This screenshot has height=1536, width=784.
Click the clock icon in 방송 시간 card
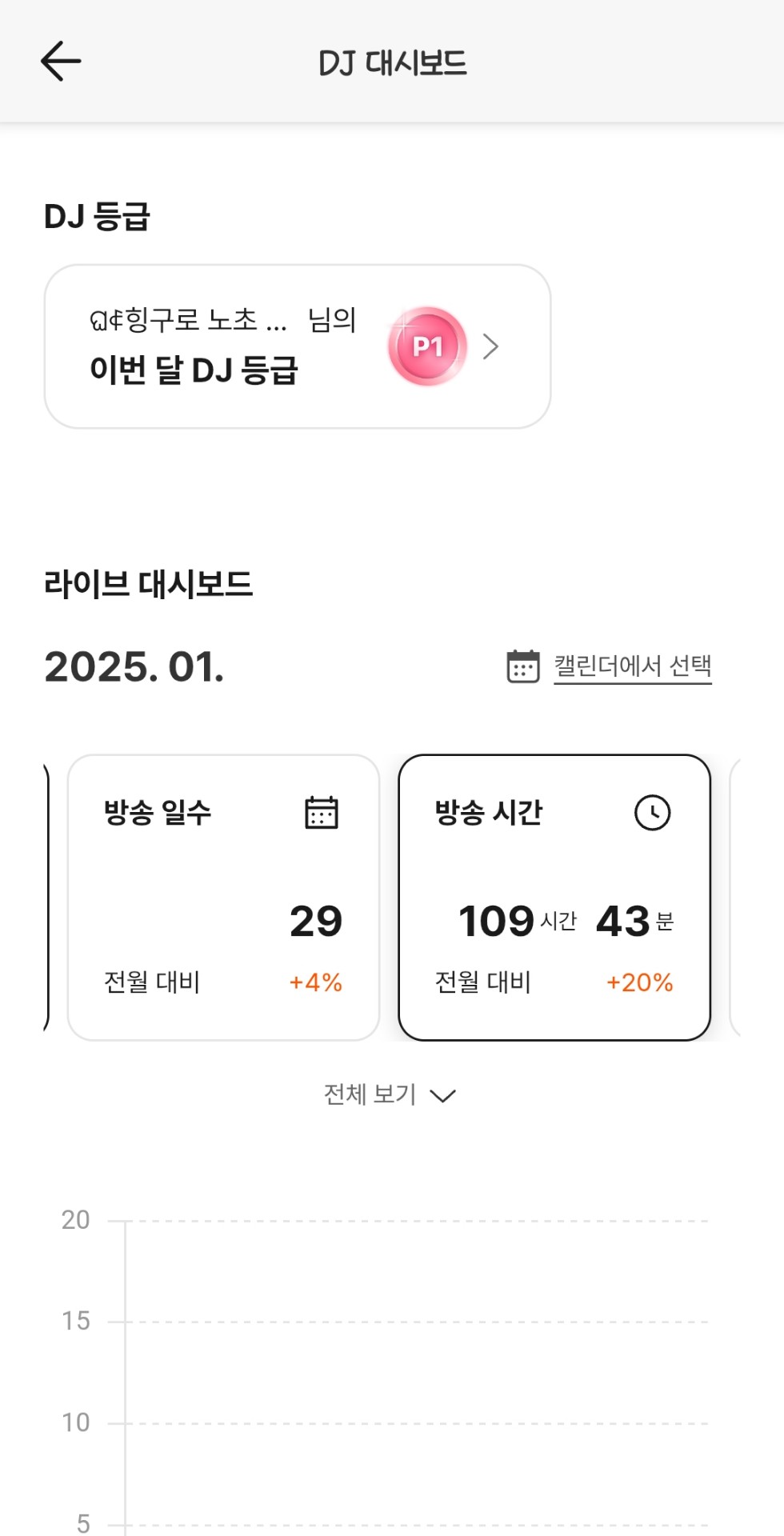[652, 813]
